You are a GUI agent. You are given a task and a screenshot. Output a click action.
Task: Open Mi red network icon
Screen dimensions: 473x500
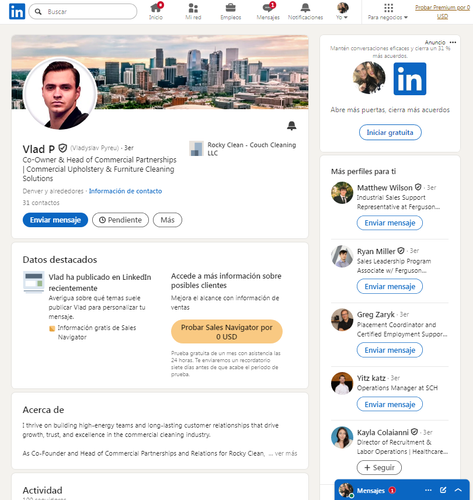pyautogui.click(x=193, y=11)
